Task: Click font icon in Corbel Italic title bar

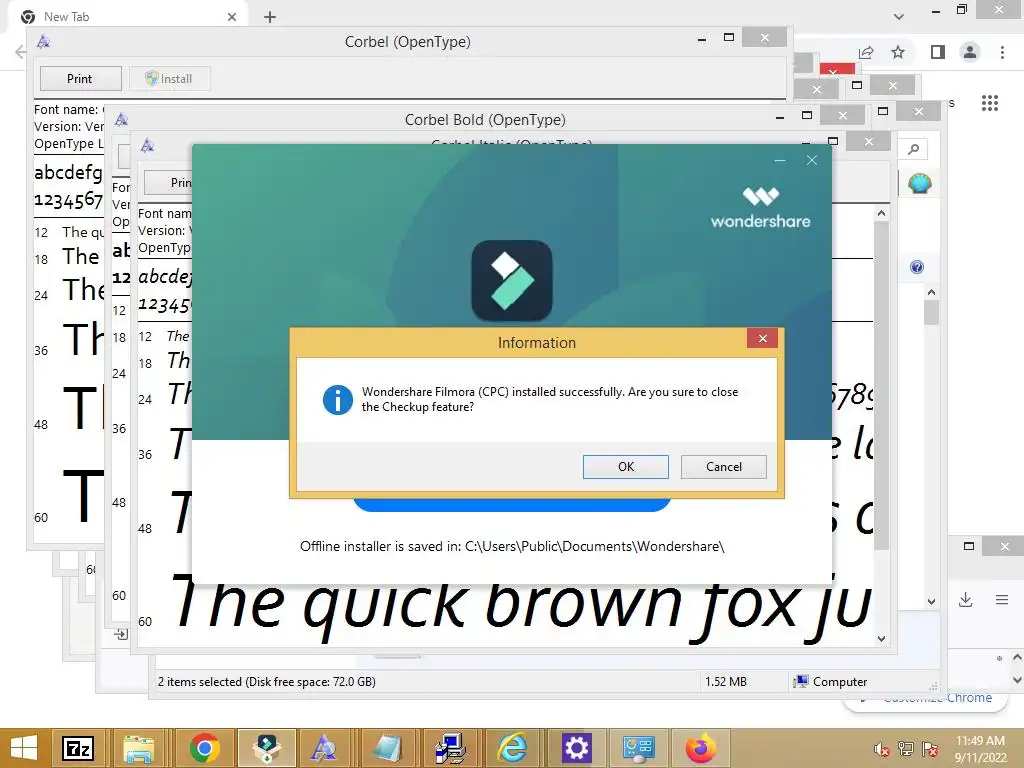Action: (148, 146)
